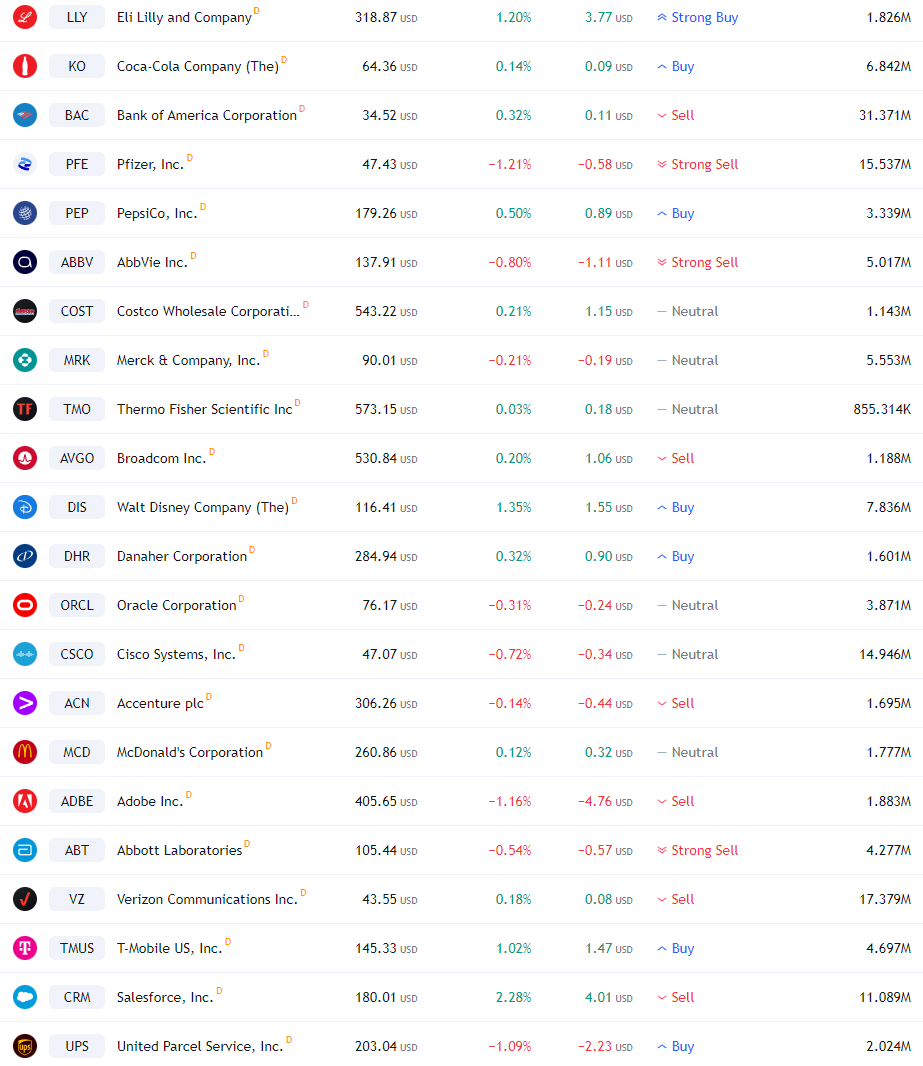923x1066 pixels.
Task: Select the TMUS ticker badge
Action: click(x=77, y=947)
